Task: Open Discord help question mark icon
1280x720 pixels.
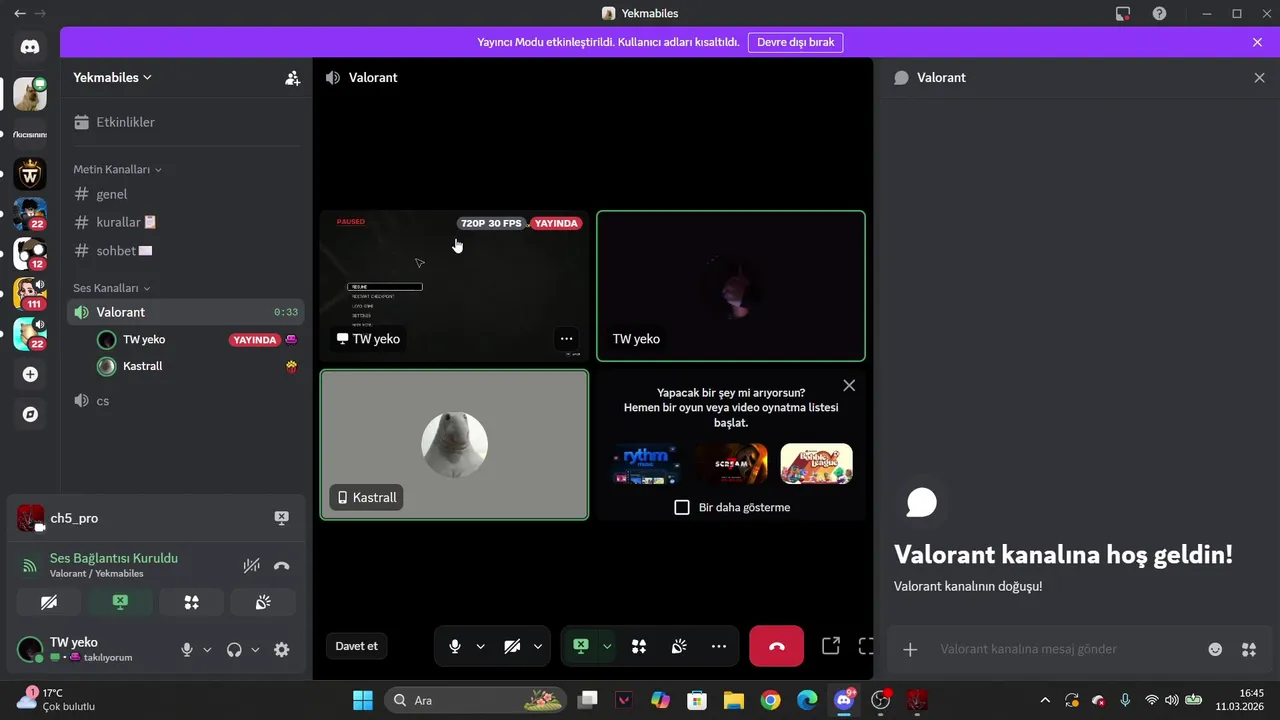Action: (x=1159, y=14)
